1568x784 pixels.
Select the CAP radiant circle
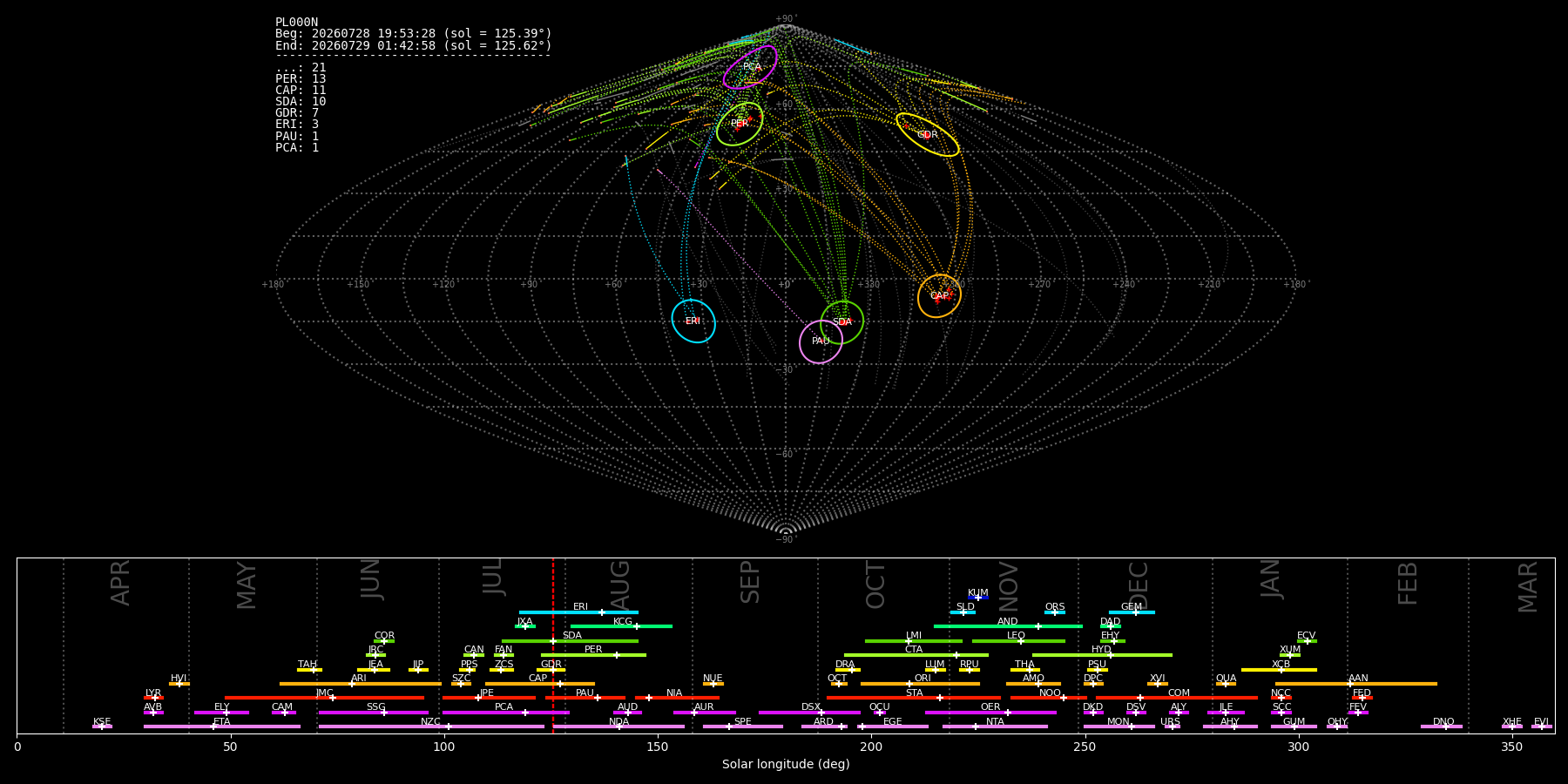coord(939,296)
